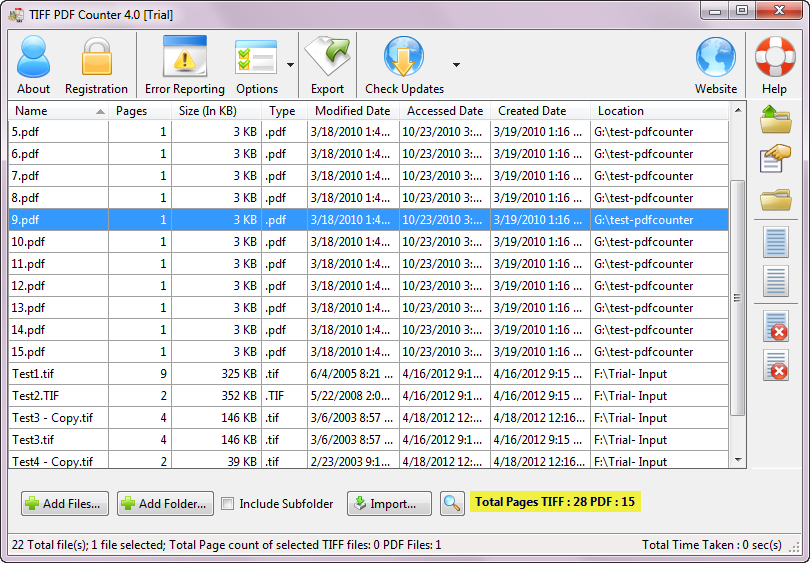Select the Test1.tif row

pyautogui.click(x=368, y=373)
